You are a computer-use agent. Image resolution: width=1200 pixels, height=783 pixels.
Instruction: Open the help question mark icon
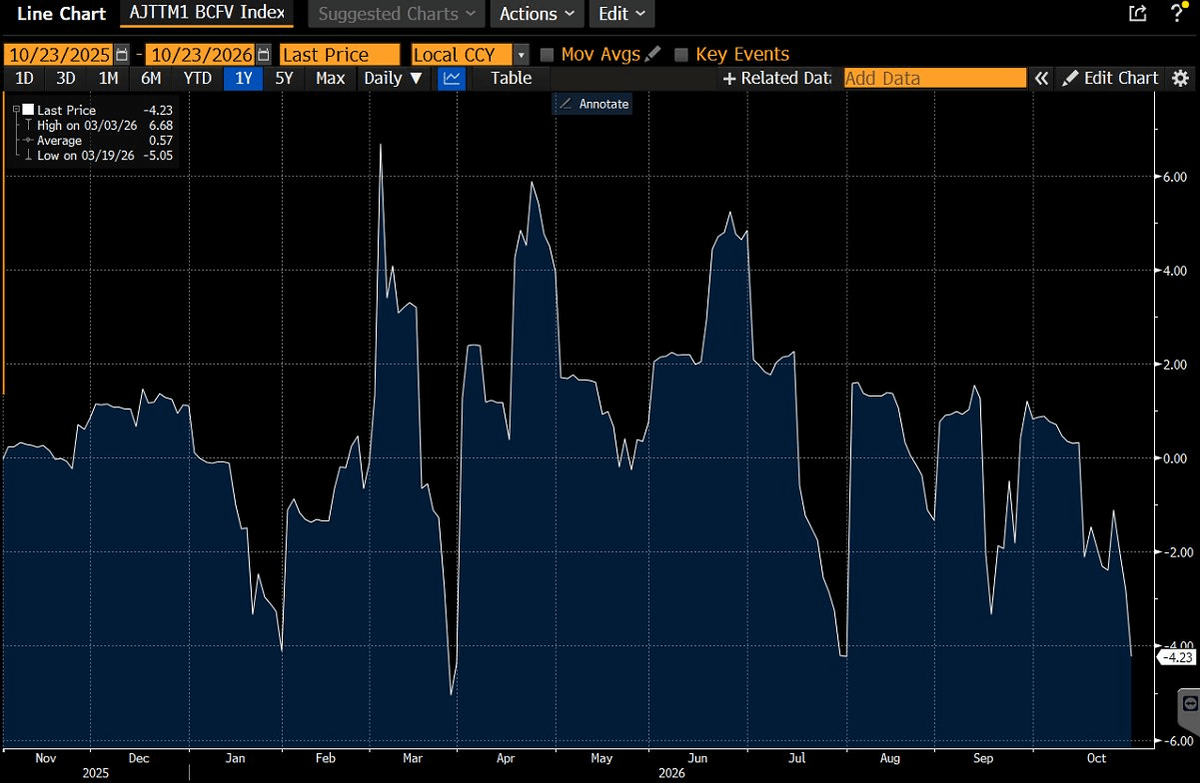pos(1177,14)
